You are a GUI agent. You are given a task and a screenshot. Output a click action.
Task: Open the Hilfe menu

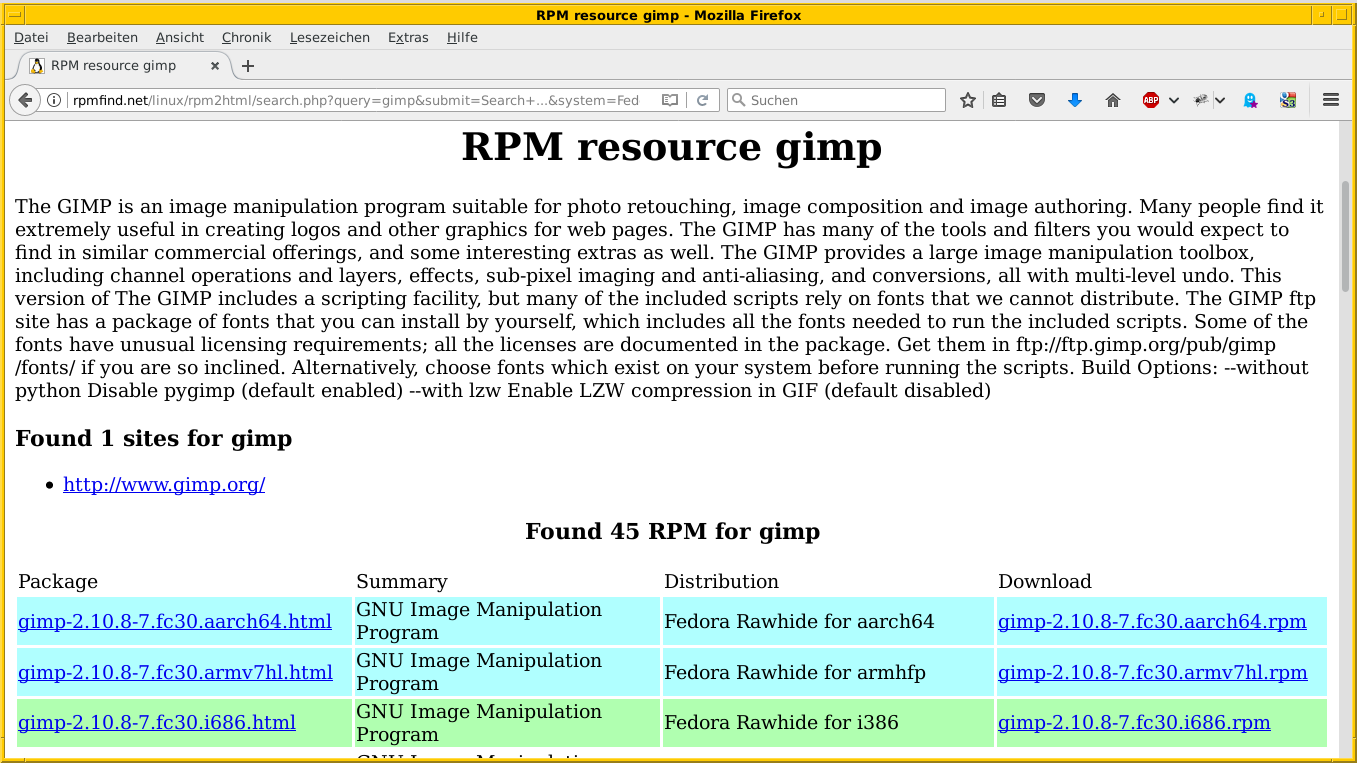click(x=462, y=37)
